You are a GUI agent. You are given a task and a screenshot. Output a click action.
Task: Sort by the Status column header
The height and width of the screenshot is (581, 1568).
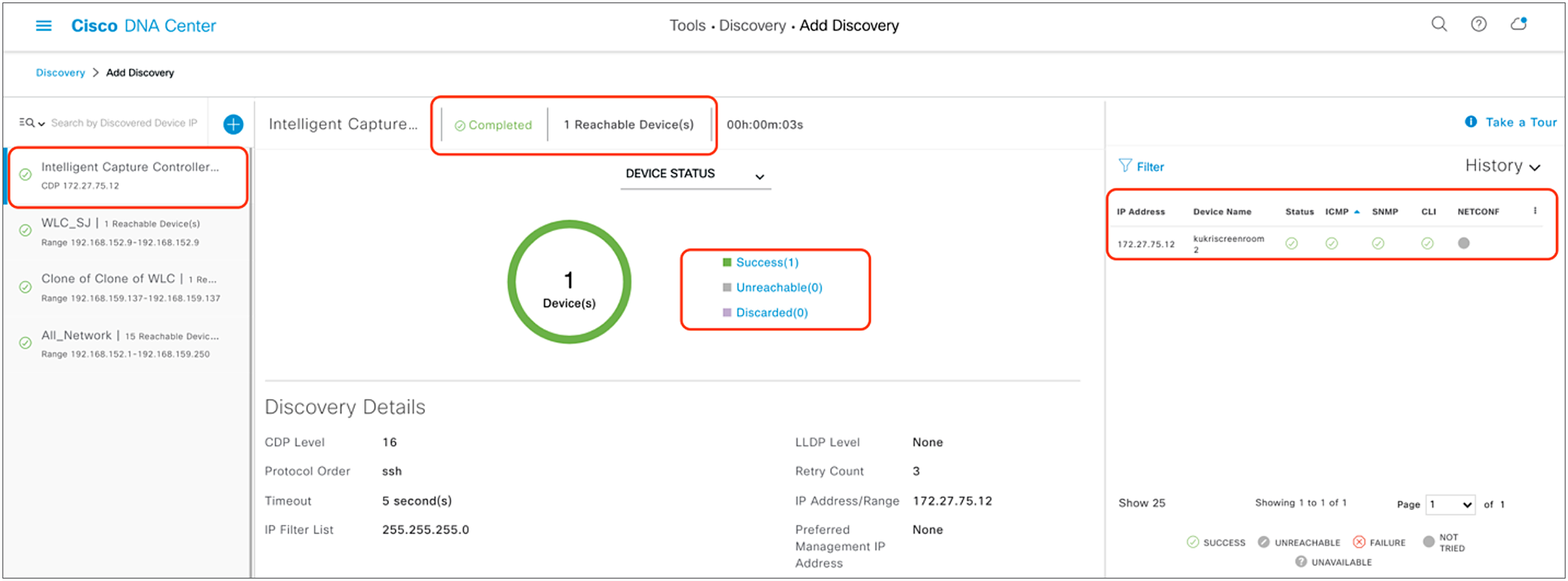click(1300, 212)
